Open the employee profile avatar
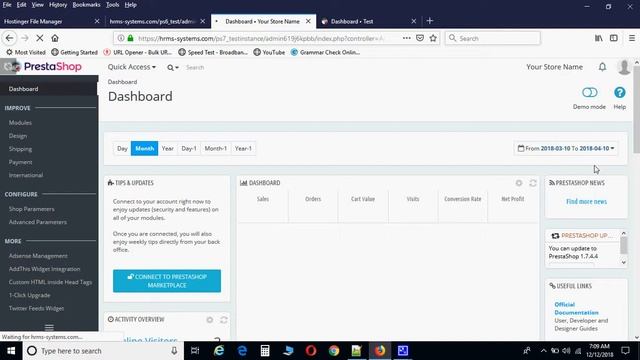Image resolution: width=640 pixels, height=360 pixels. point(624,67)
